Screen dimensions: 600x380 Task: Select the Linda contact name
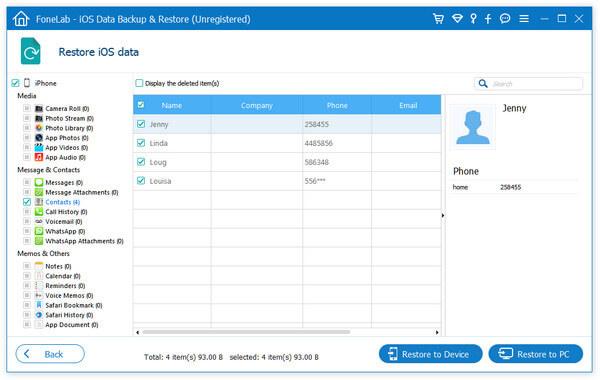[159, 143]
